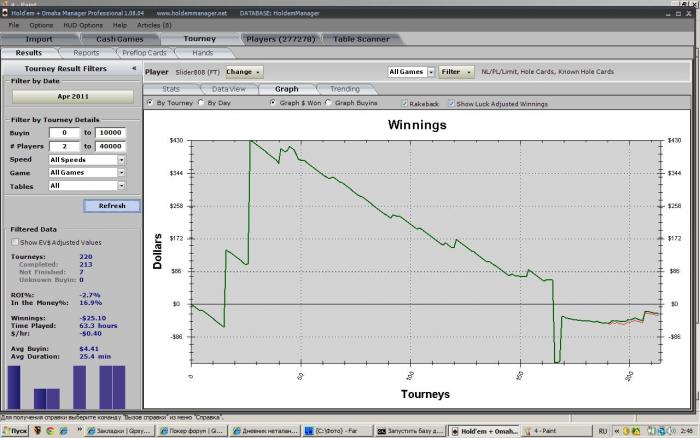Open the Preflop Cards sub-tab
Viewport: 700px width, 438px height.
[144, 53]
